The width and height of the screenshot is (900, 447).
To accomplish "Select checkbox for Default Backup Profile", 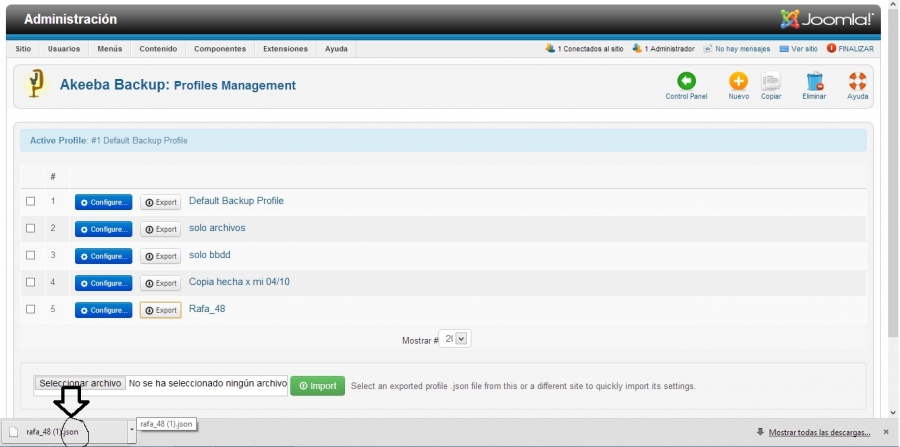I will click(x=30, y=201).
